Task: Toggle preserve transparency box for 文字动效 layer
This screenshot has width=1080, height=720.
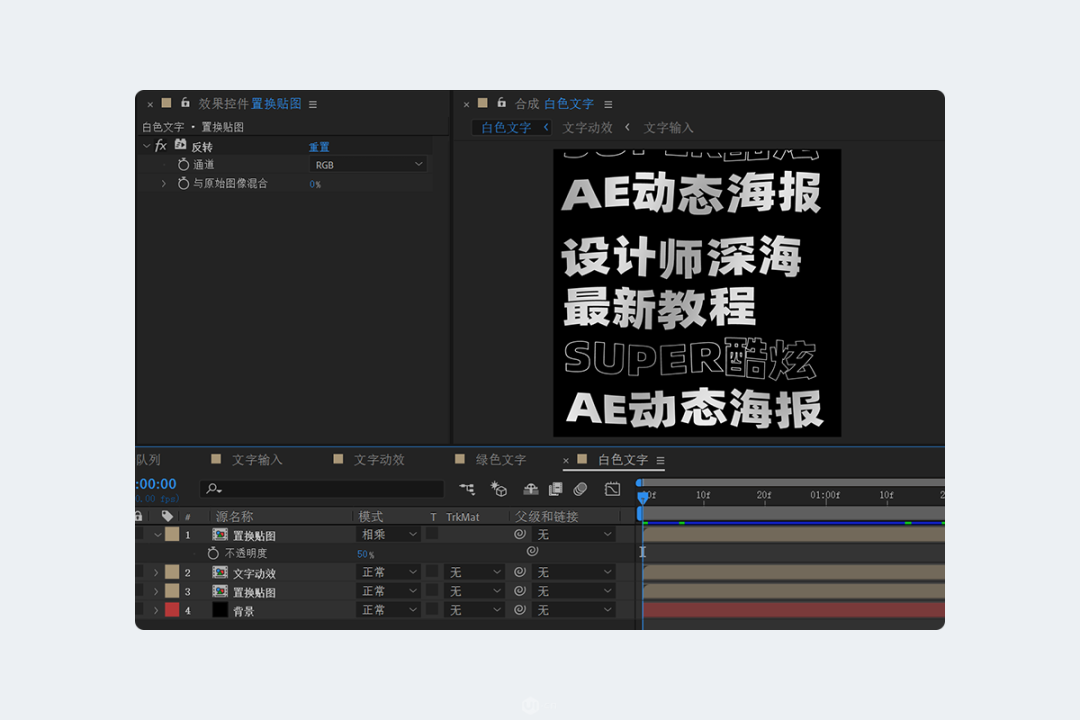Action: (432, 571)
